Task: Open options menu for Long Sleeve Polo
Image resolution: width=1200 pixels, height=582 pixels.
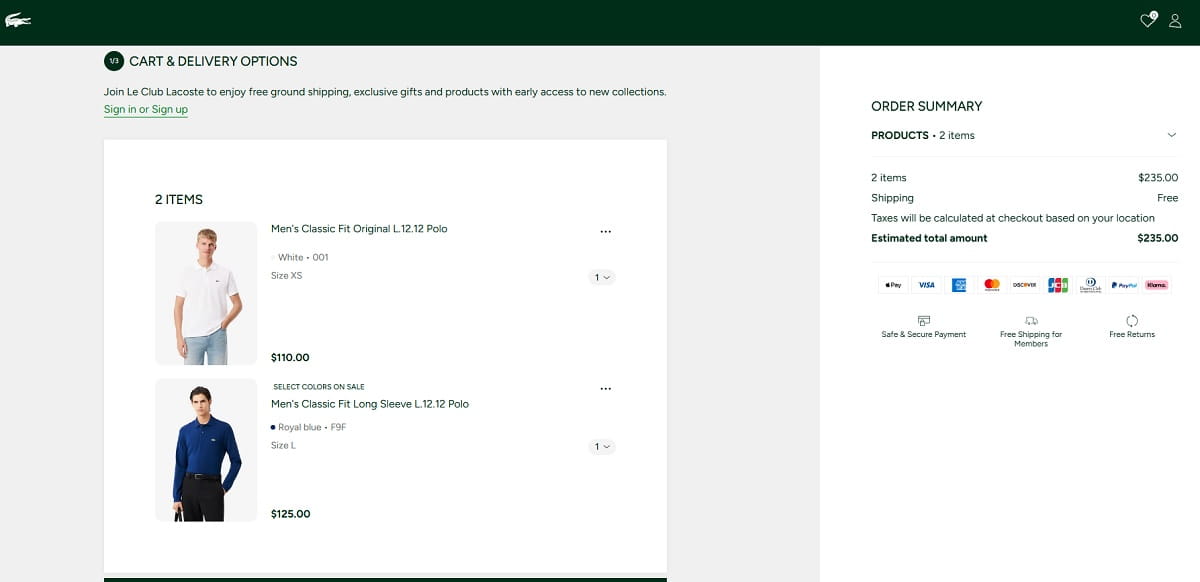Action: [x=605, y=389]
